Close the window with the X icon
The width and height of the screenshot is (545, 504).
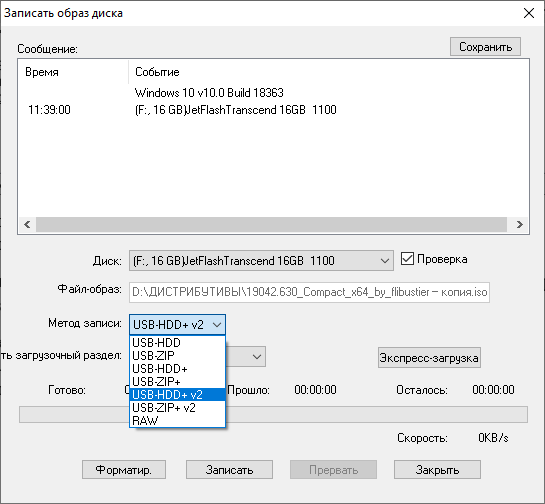click(529, 13)
